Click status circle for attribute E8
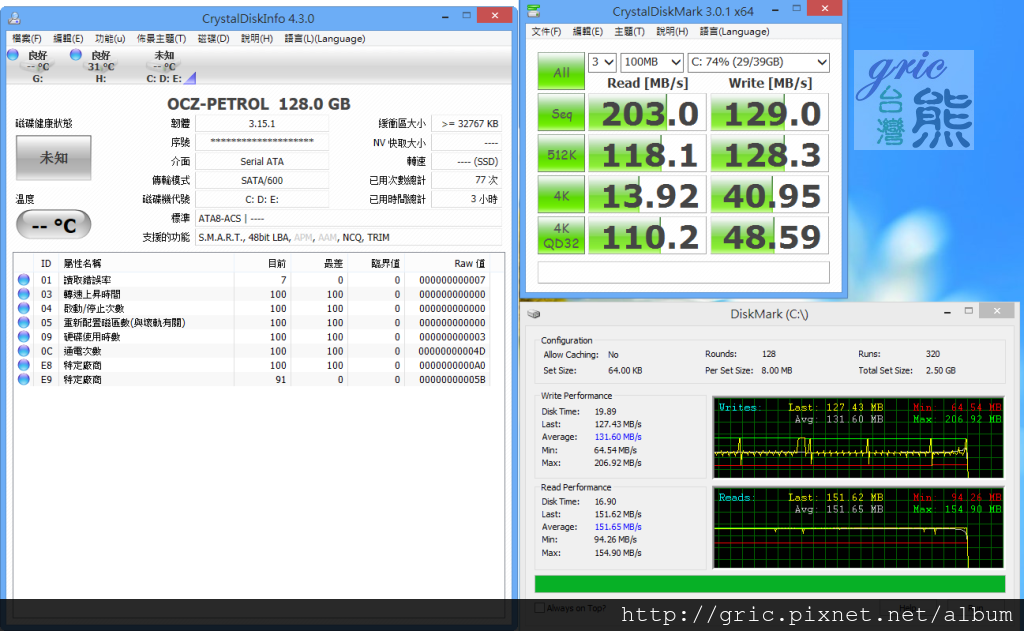The image size is (1024, 631). pos(24,365)
